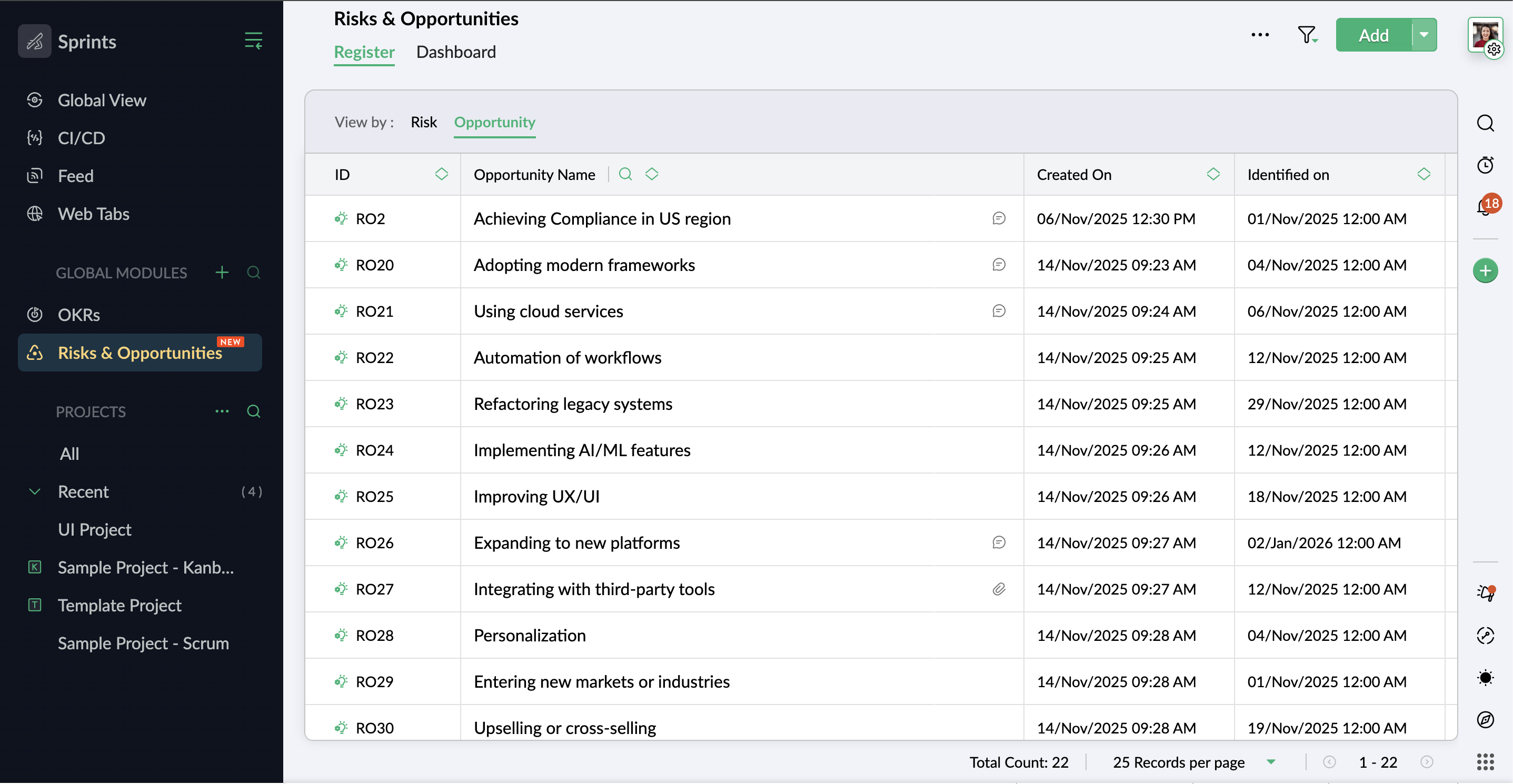Screen dimensions: 1513x784
Task: Toggle the light/dark theme sun icon
Action: coord(1486,678)
